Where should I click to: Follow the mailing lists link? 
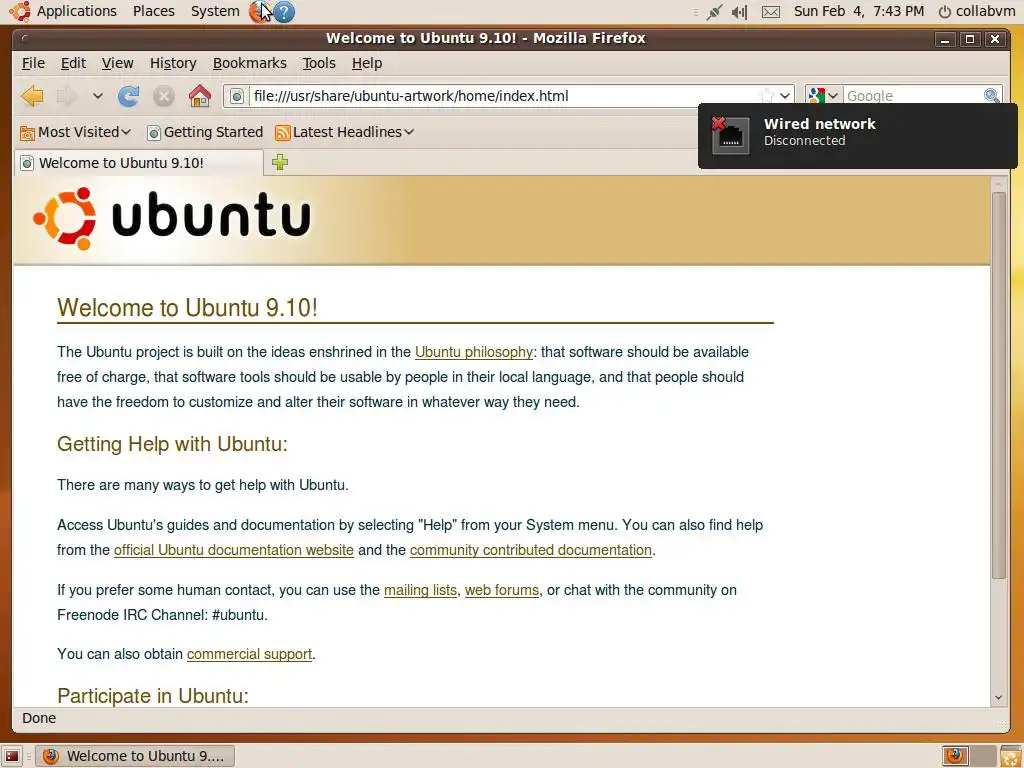click(x=421, y=590)
